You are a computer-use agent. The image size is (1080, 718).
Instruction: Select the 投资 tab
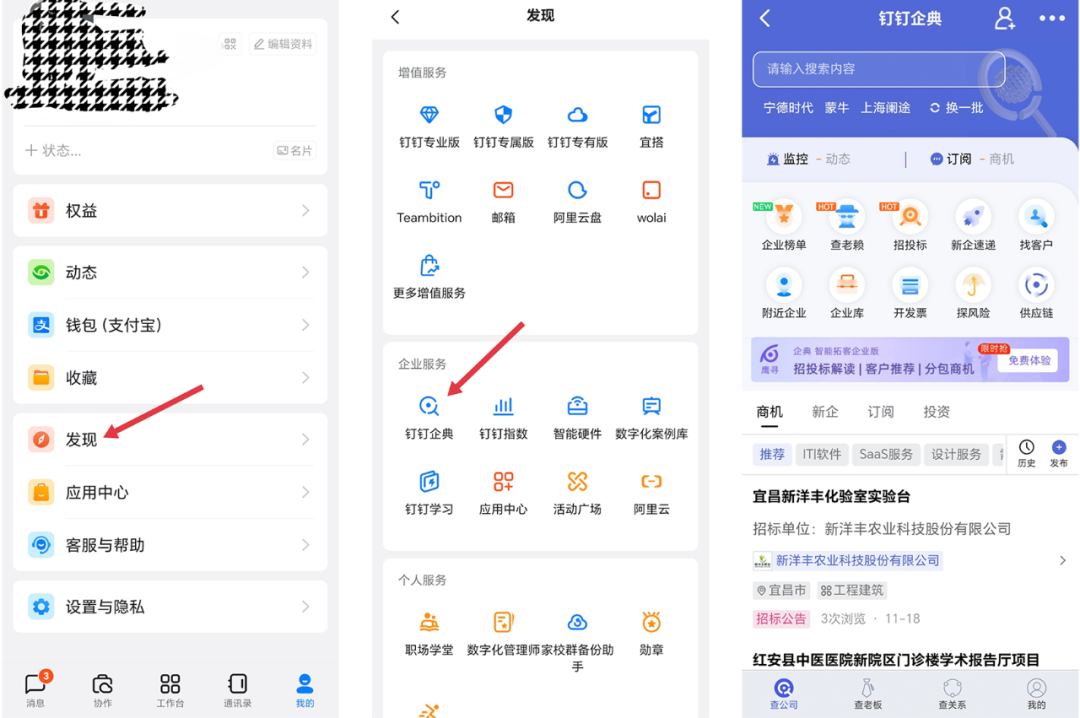[936, 412]
